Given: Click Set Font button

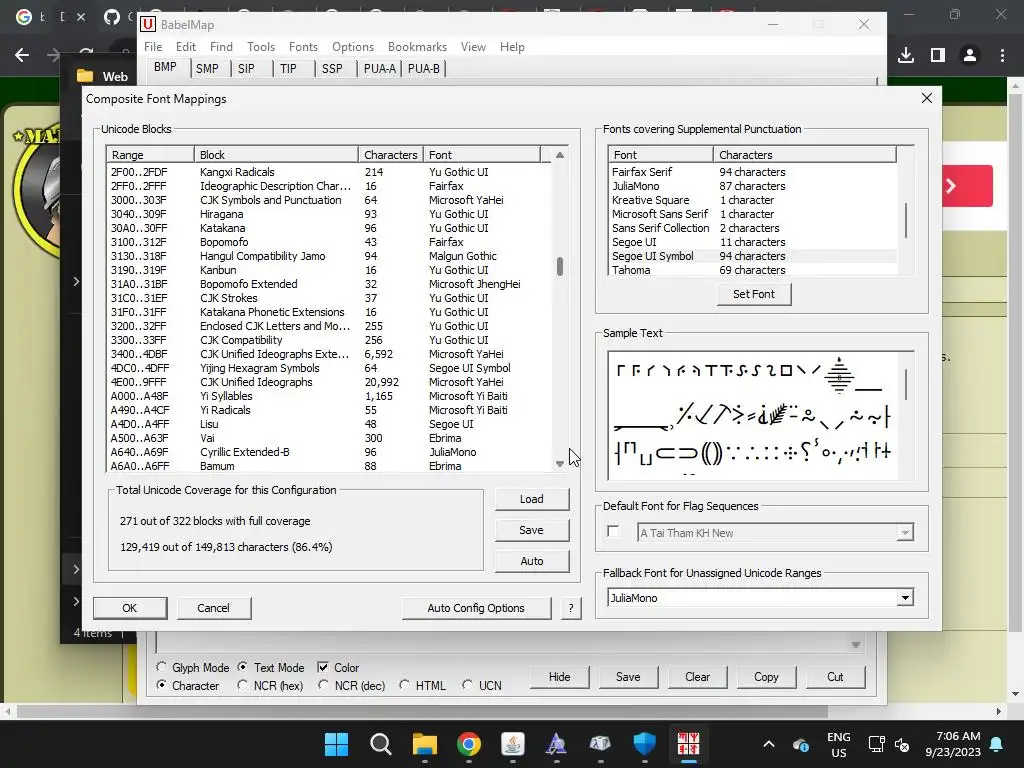Looking at the screenshot, I should point(754,294).
